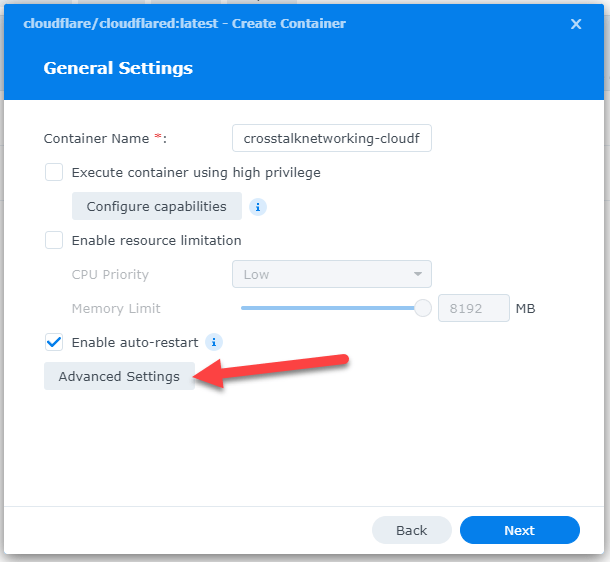The height and width of the screenshot is (562, 610).
Task: Focus the 8192 MB memory field
Action: pyautogui.click(x=473, y=308)
